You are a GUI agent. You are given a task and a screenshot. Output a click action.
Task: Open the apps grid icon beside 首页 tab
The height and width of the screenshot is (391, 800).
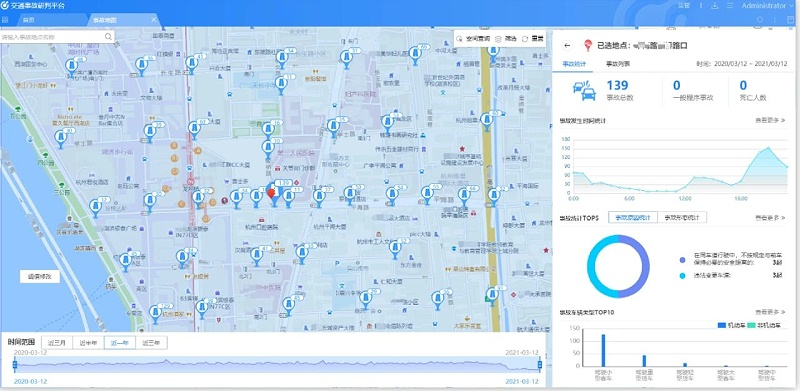click(5, 20)
